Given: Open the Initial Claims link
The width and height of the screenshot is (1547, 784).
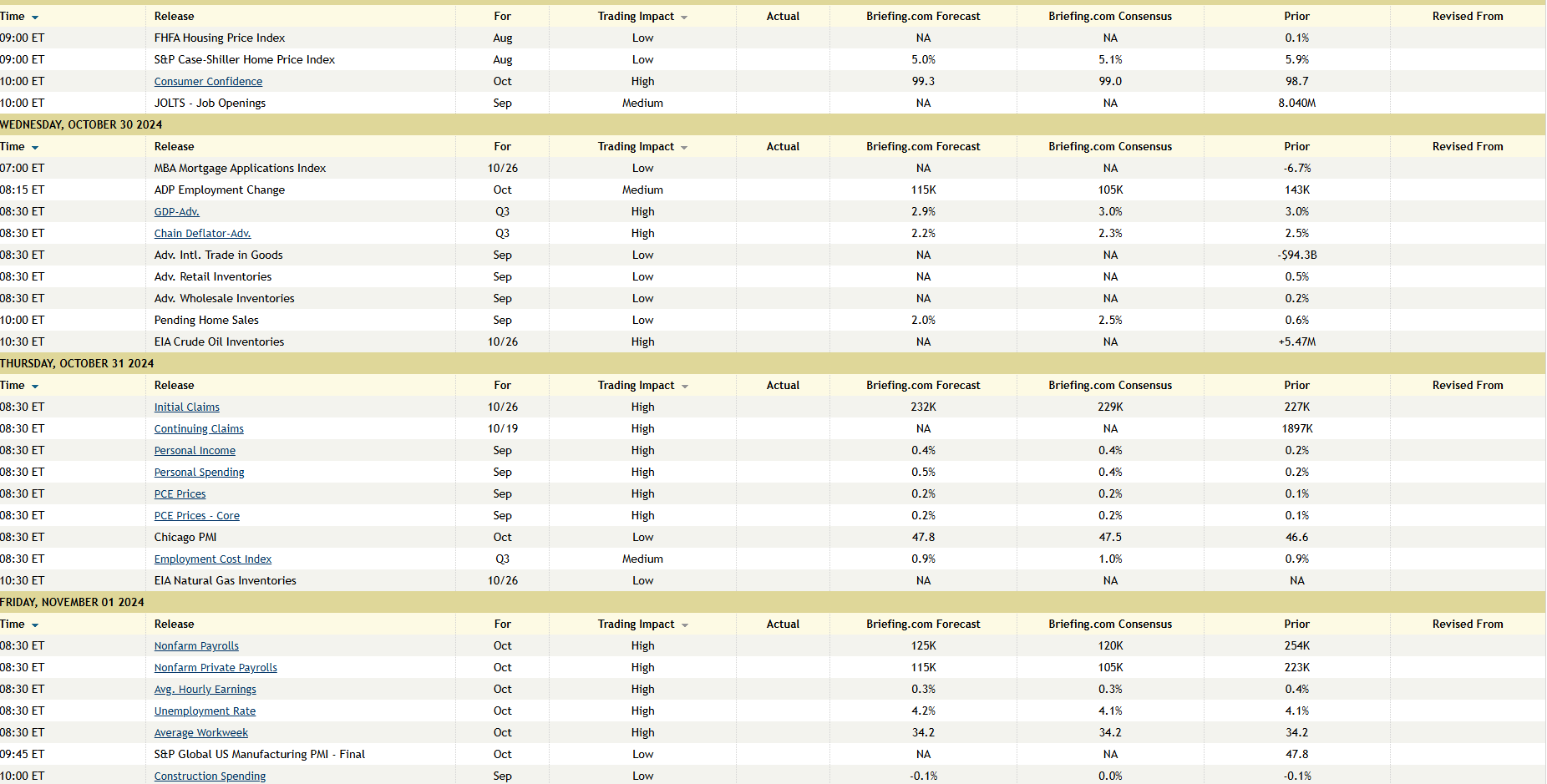Looking at the screenshot, I should pos(186,407).
